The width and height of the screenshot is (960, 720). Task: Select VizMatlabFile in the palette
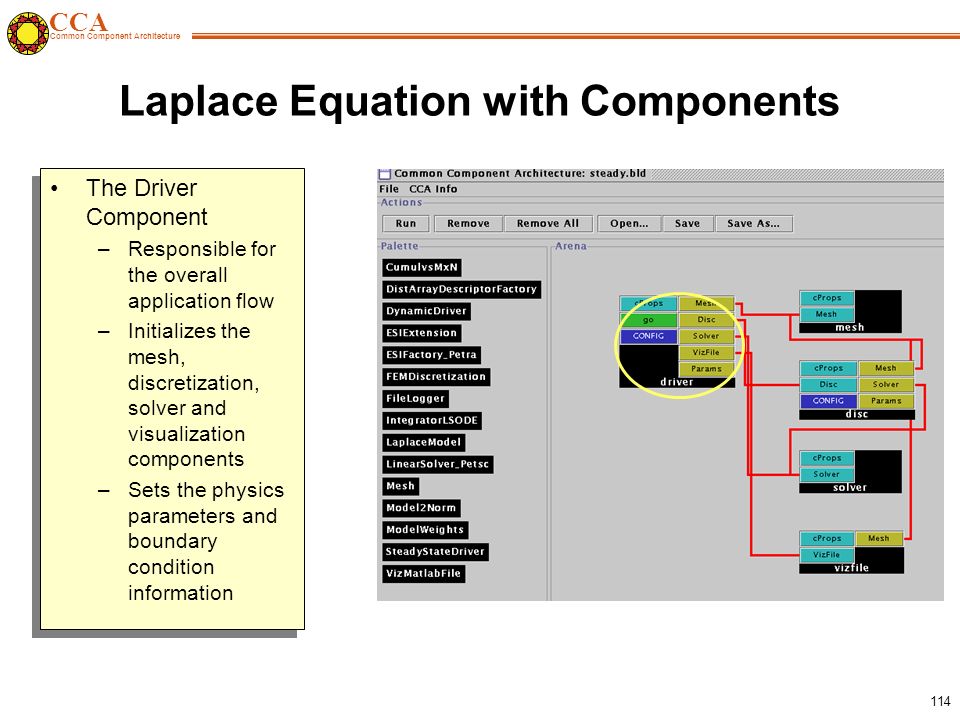[423, 574]
